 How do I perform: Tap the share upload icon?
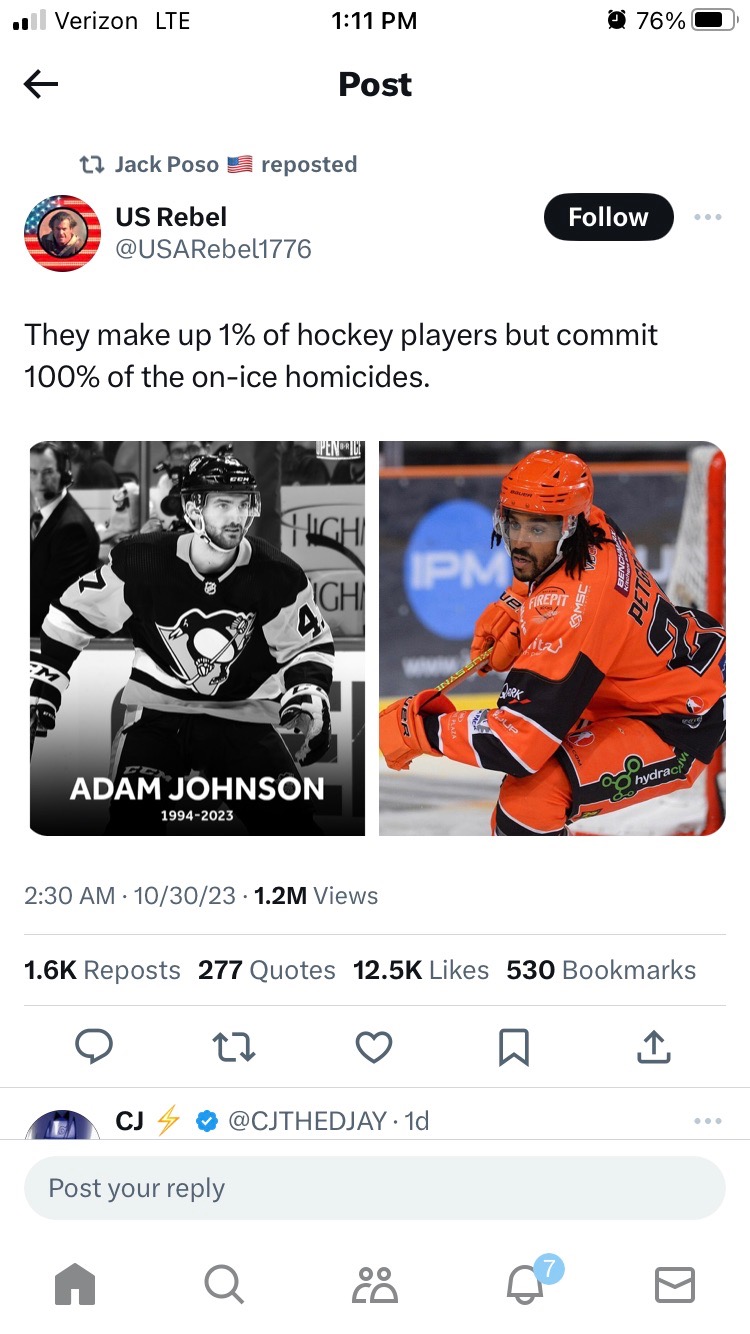pyautogui.click(x=652, y=1047)
